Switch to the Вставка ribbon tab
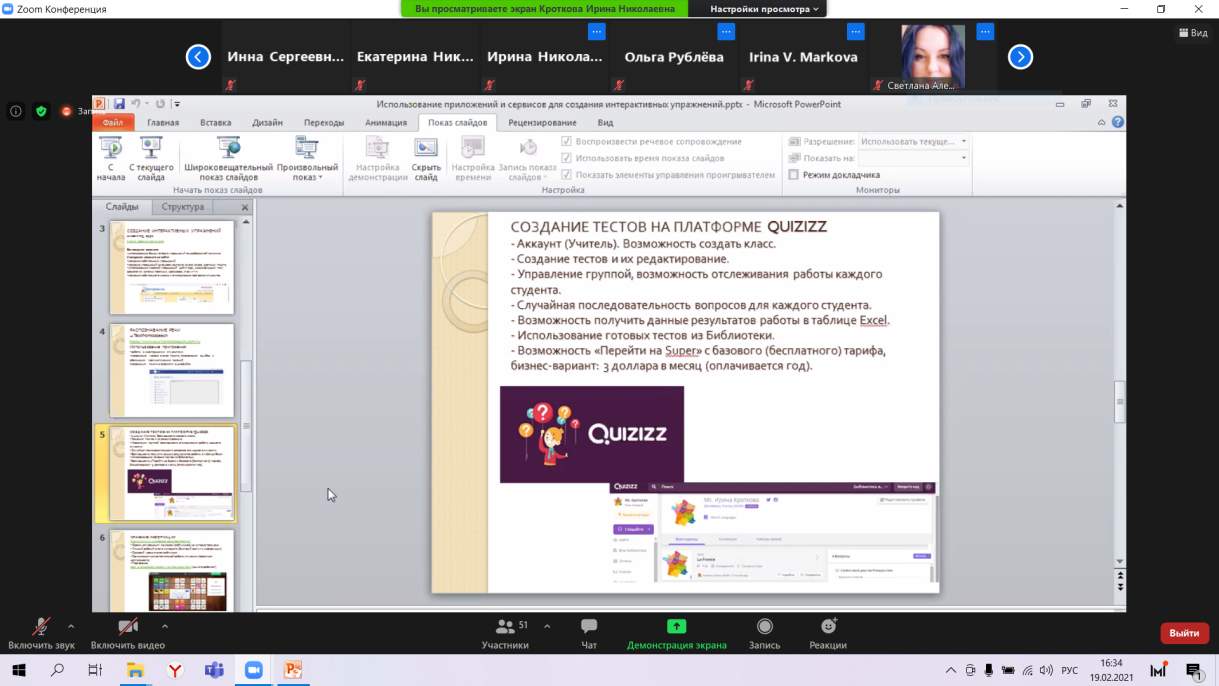 215,123
